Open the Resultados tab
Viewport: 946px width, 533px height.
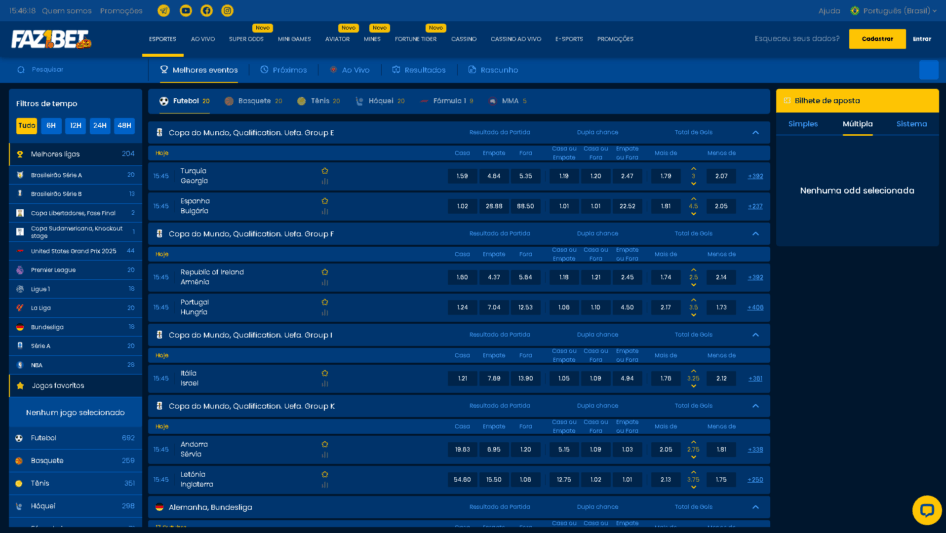coord(419,70)
